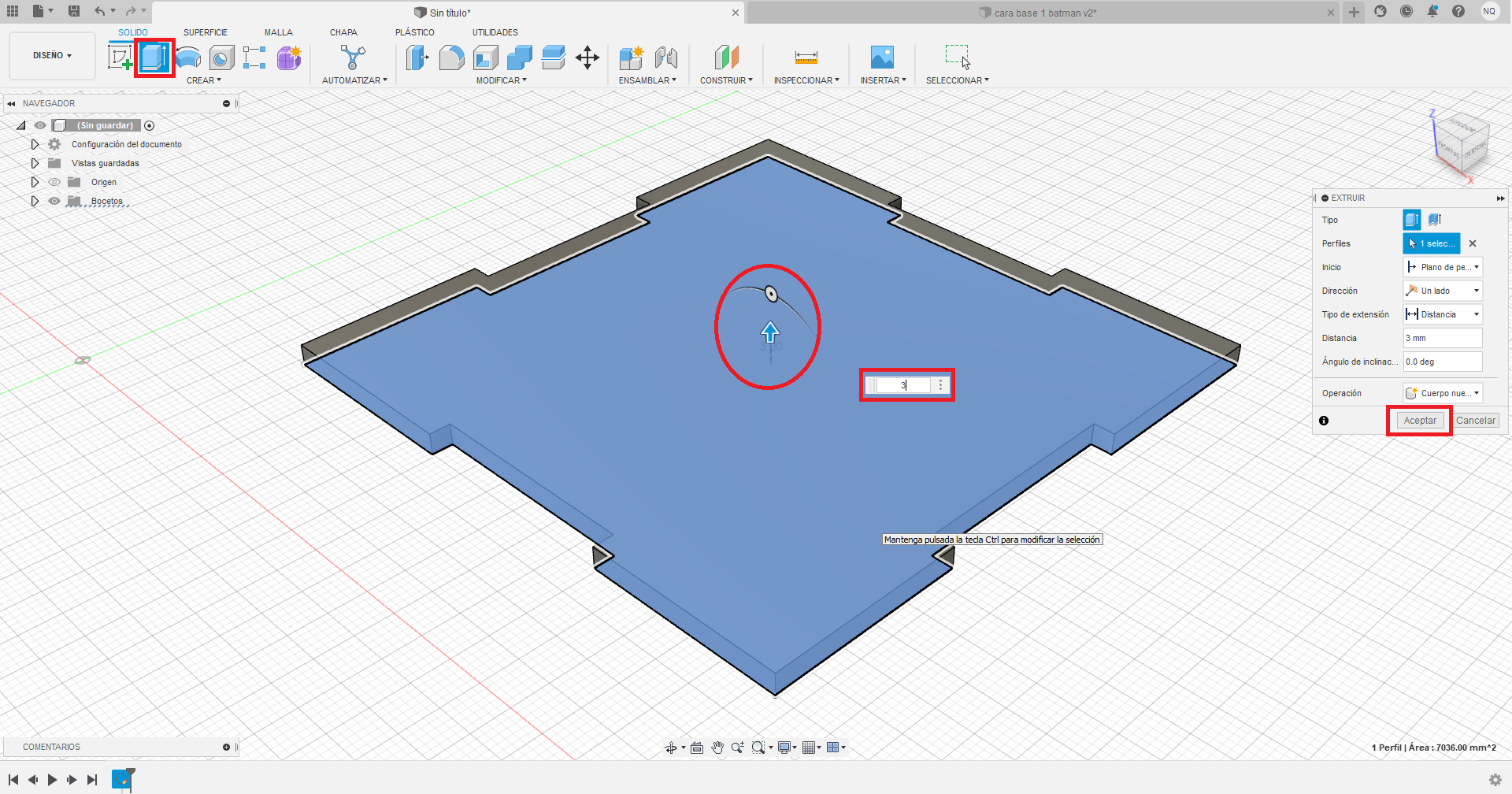This screenshot has height=794, width=1512.
Task: Click the distance arrow manipulator
Action: [x=770, y=332]
